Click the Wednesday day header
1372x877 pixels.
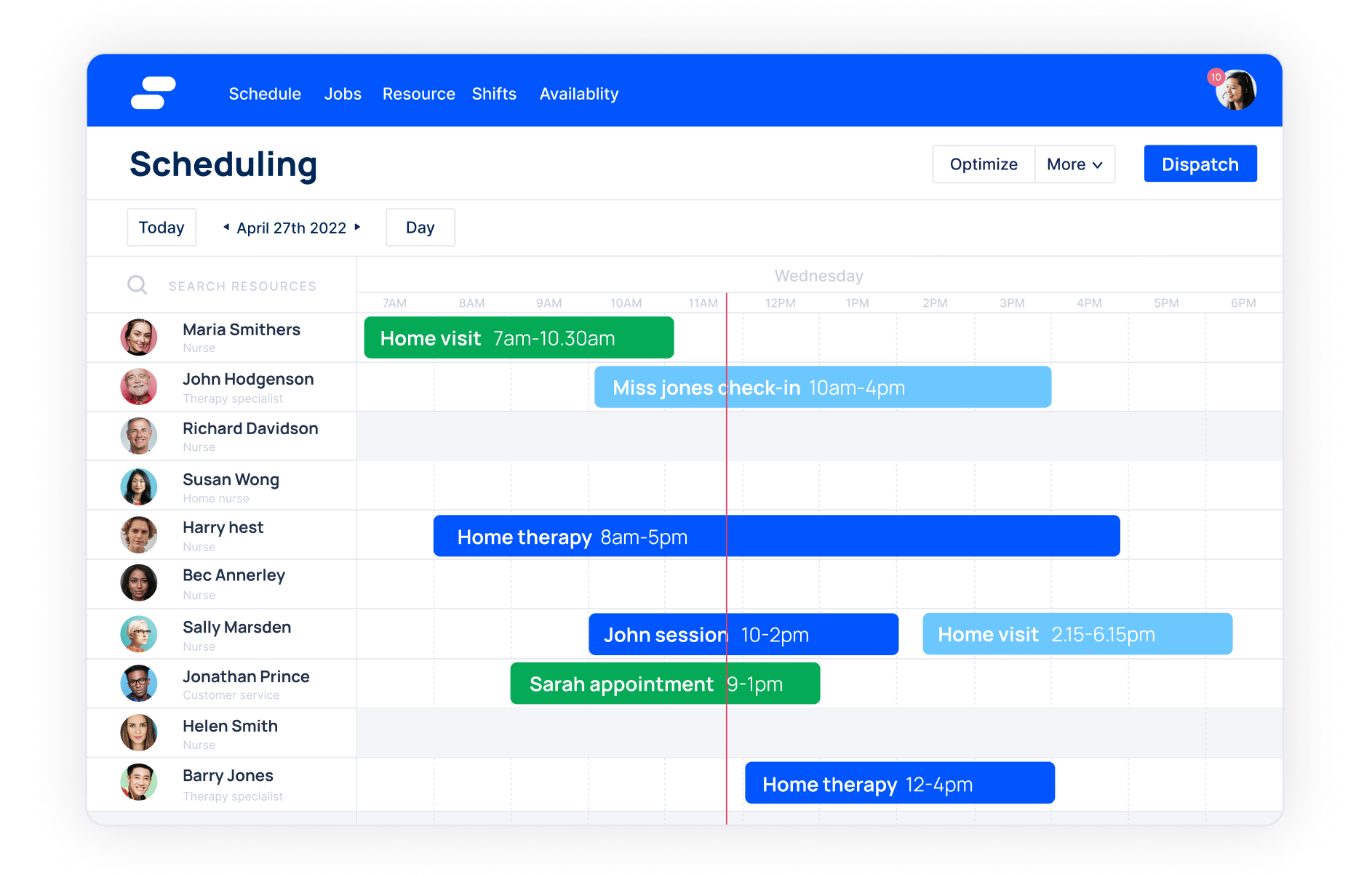pyautogui.click(x=818, y=276)
